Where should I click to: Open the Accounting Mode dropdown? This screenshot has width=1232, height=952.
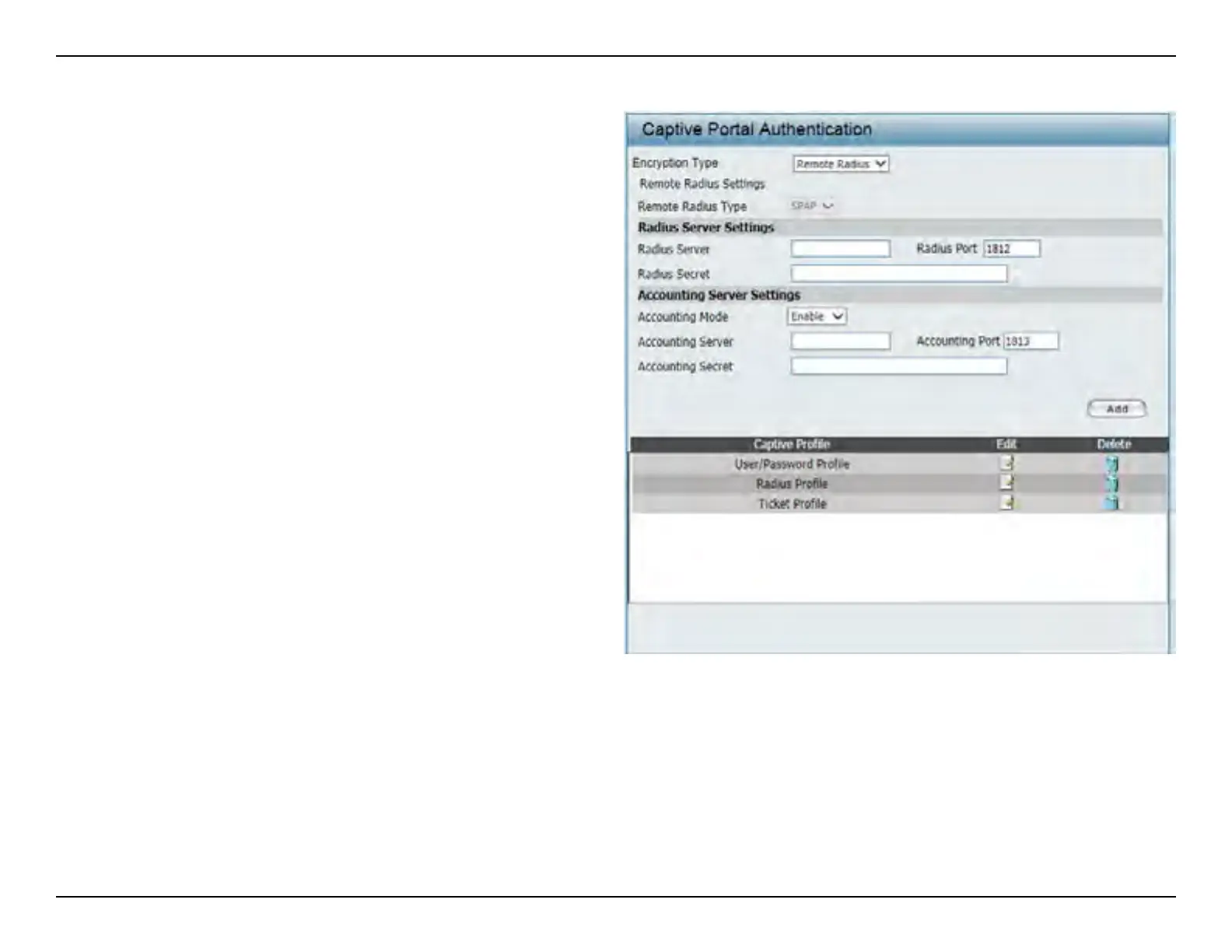click(x=817, y=317)
